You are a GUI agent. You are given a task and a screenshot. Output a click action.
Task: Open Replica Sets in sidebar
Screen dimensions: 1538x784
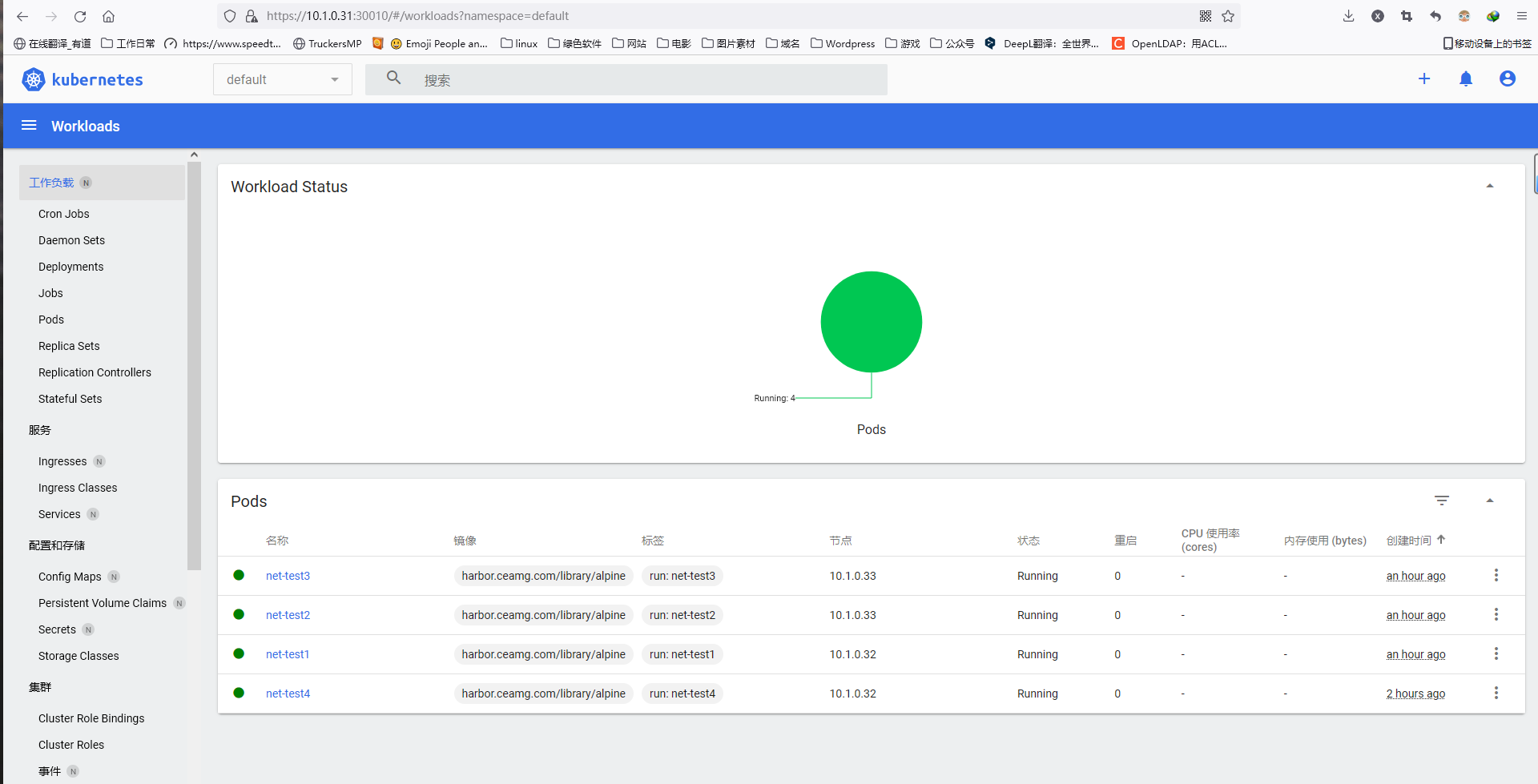[x=69, y=346]
